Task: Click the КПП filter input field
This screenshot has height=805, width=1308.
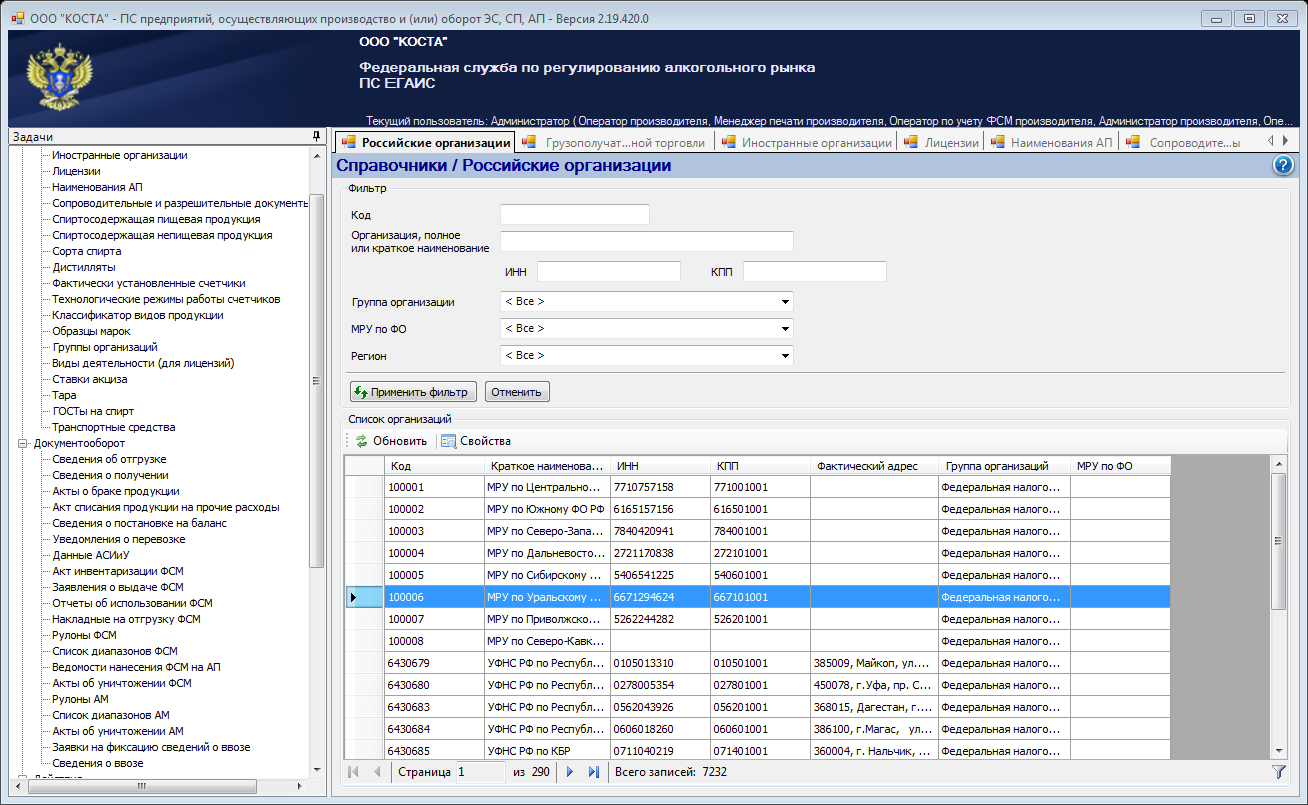Action: tap(815, 272)
